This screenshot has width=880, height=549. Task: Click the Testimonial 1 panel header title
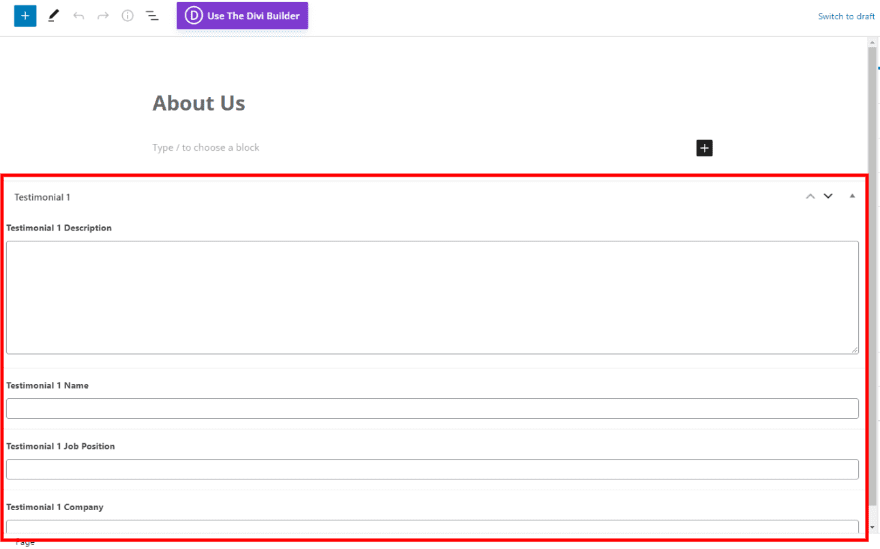[43, 197]
